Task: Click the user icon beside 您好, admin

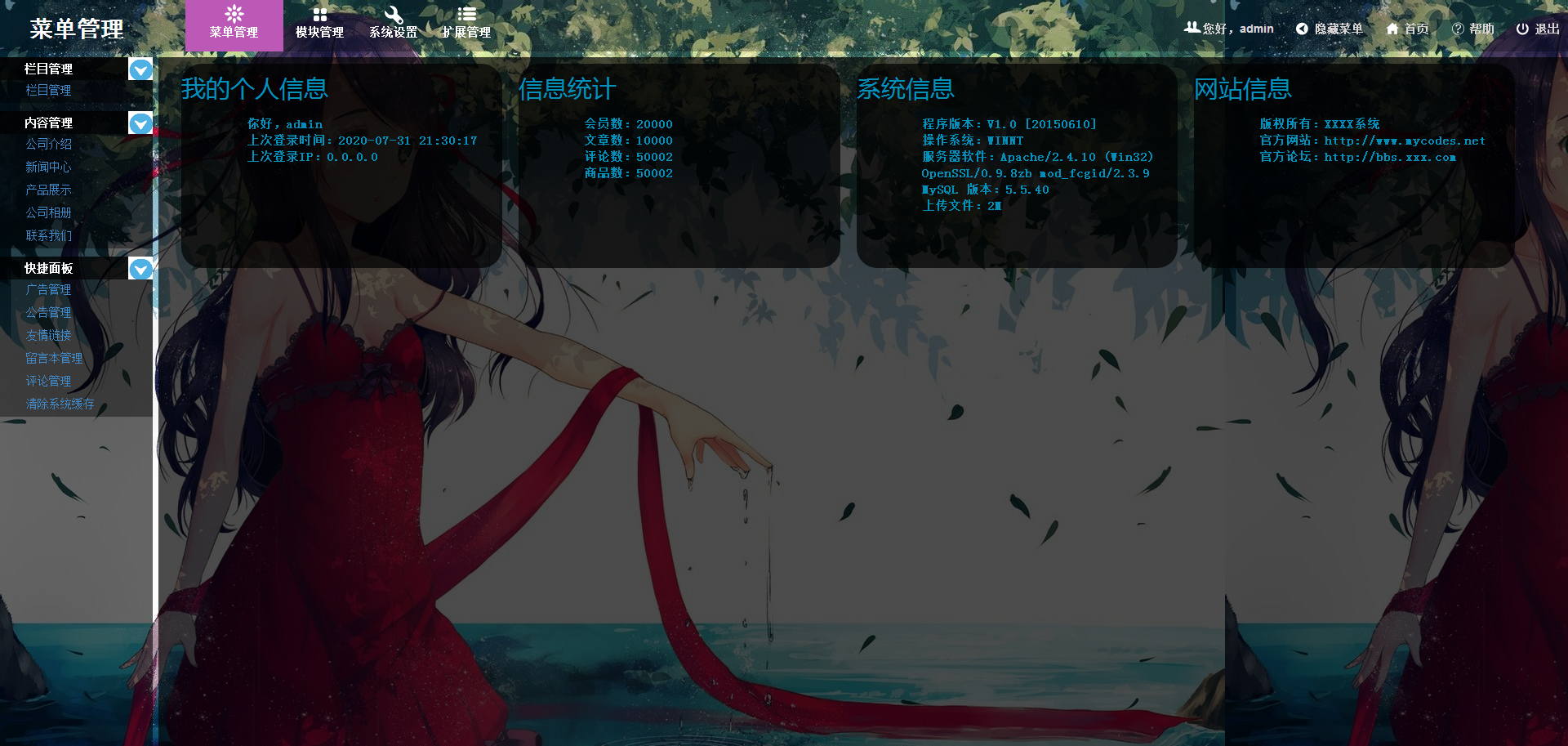Action: pos(1192,28)
